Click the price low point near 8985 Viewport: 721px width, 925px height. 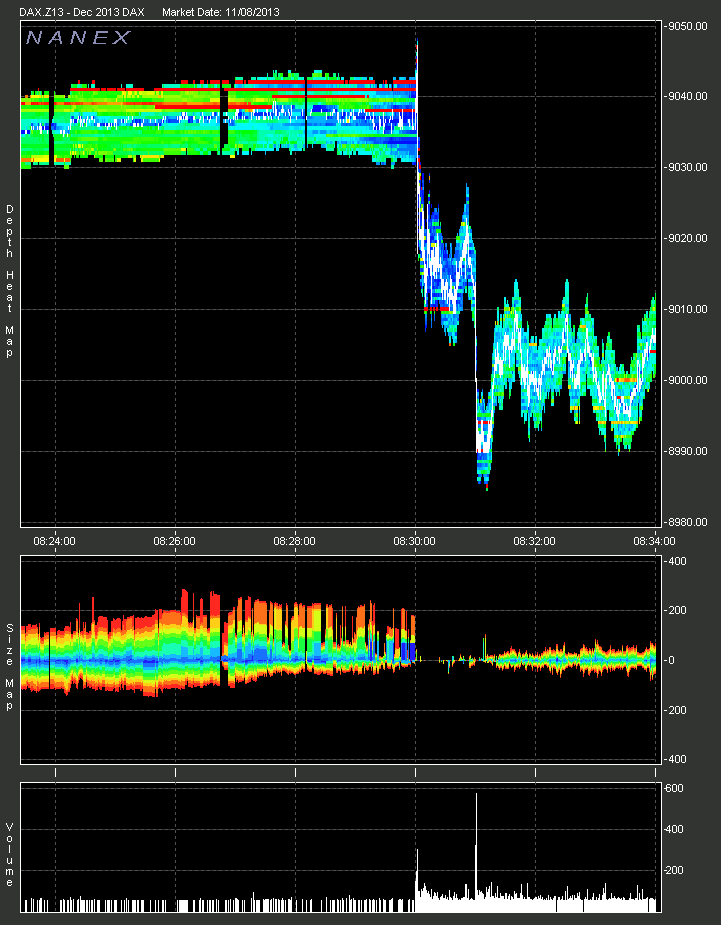[x=487, y=487]
